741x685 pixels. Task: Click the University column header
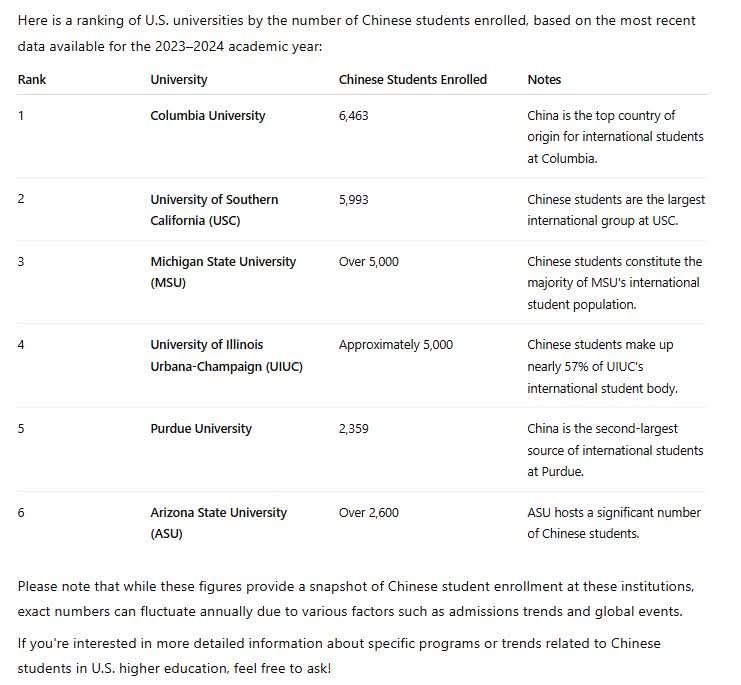point(179,79)
